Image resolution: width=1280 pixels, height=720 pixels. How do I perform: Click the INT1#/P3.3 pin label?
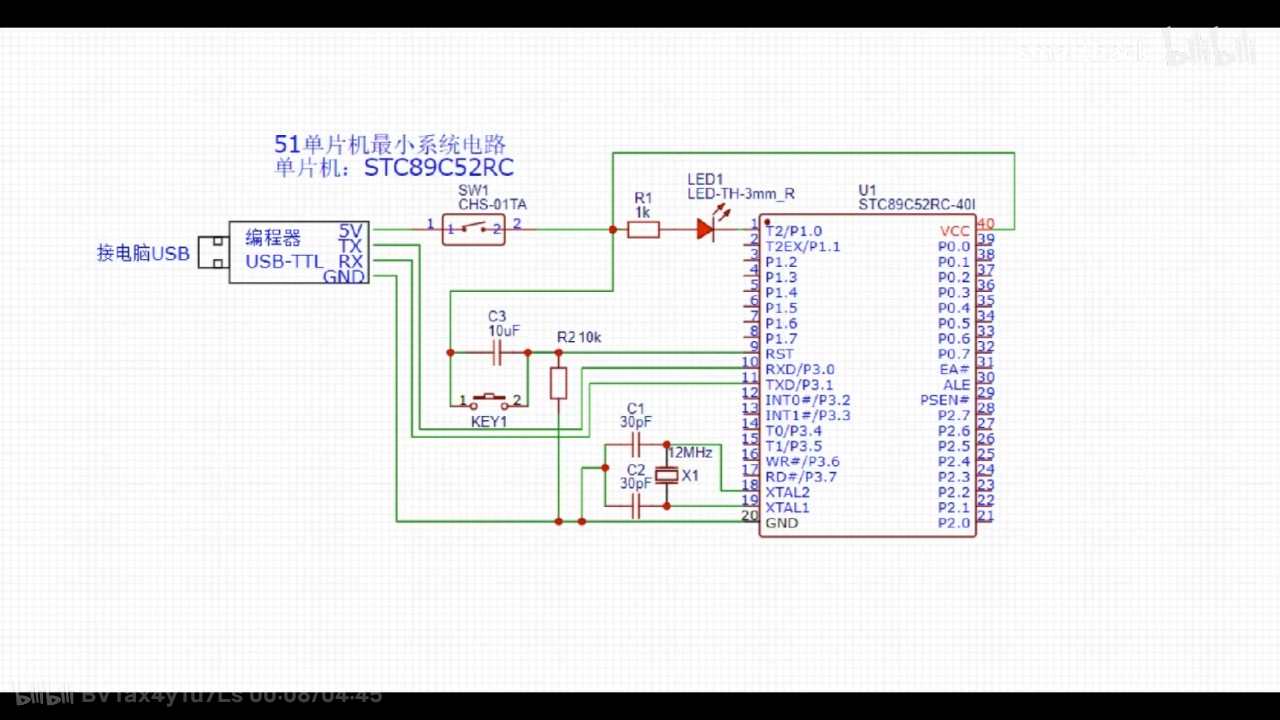tap(808, 415)
